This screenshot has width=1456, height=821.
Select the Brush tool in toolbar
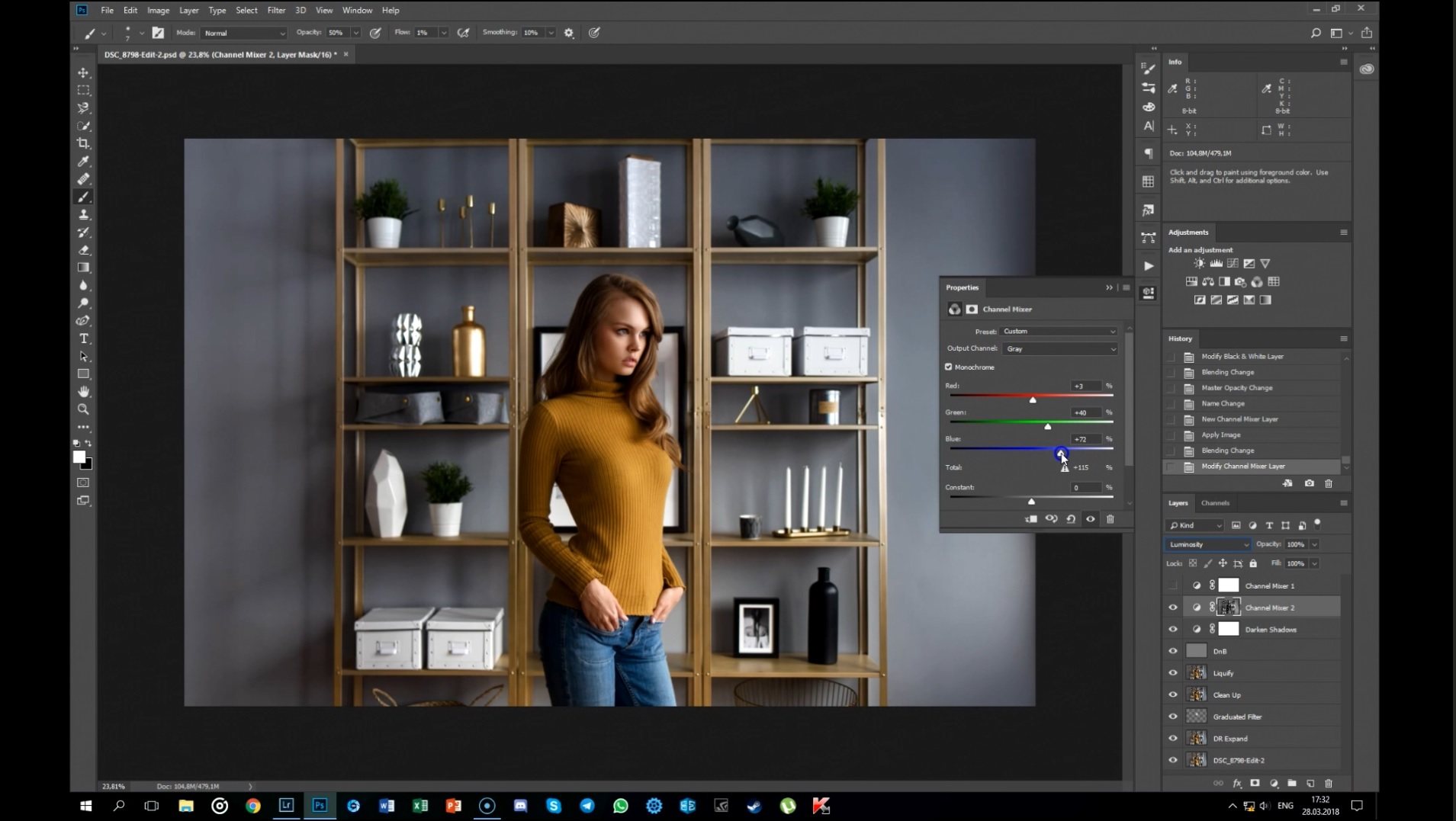tap(83, 197)
